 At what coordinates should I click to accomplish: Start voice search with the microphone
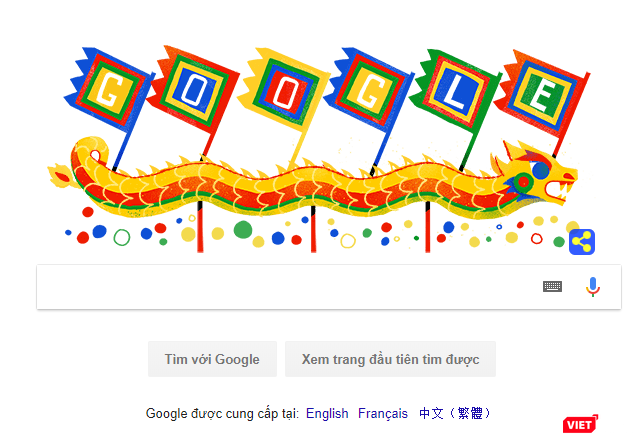(592, 287)
